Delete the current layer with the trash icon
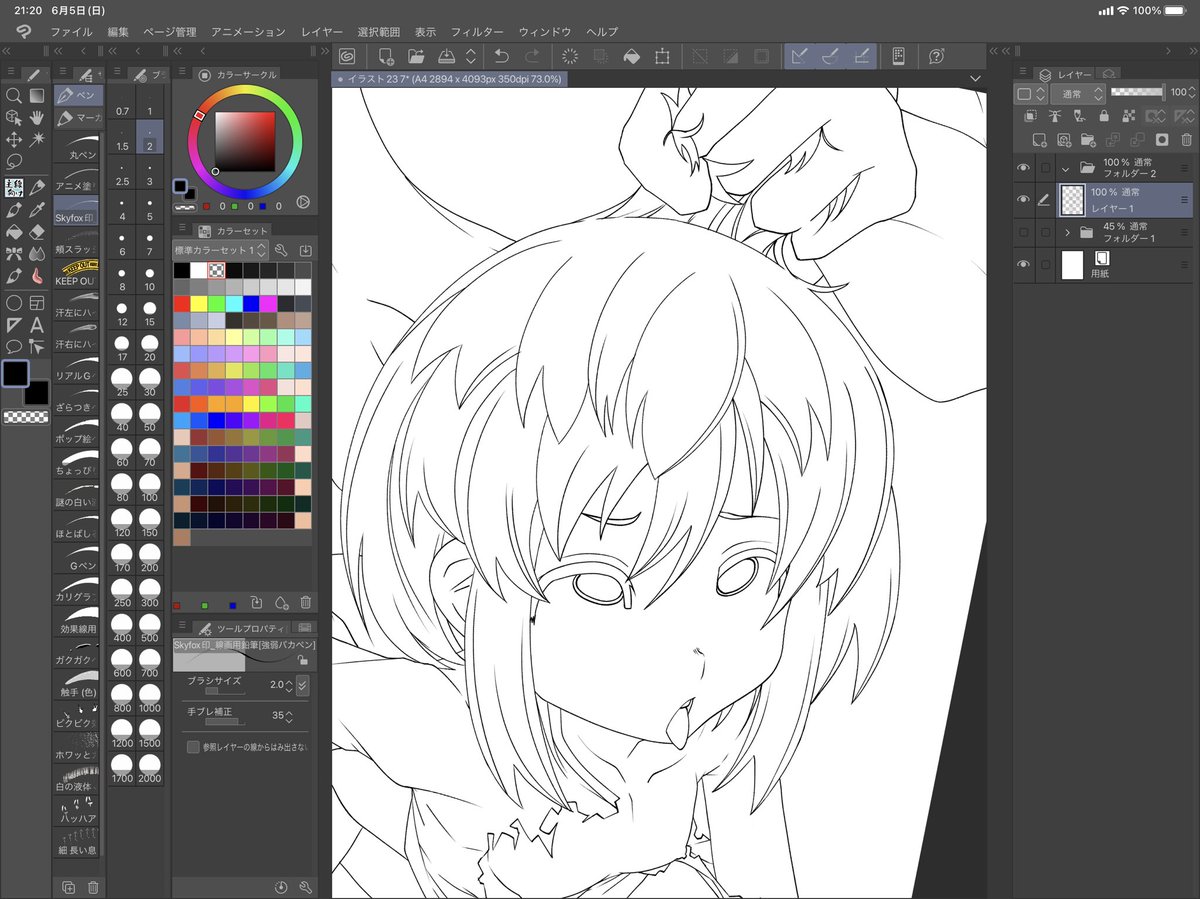The height and width of the screenshot is (899, 1200). (x=1186, y=141)
